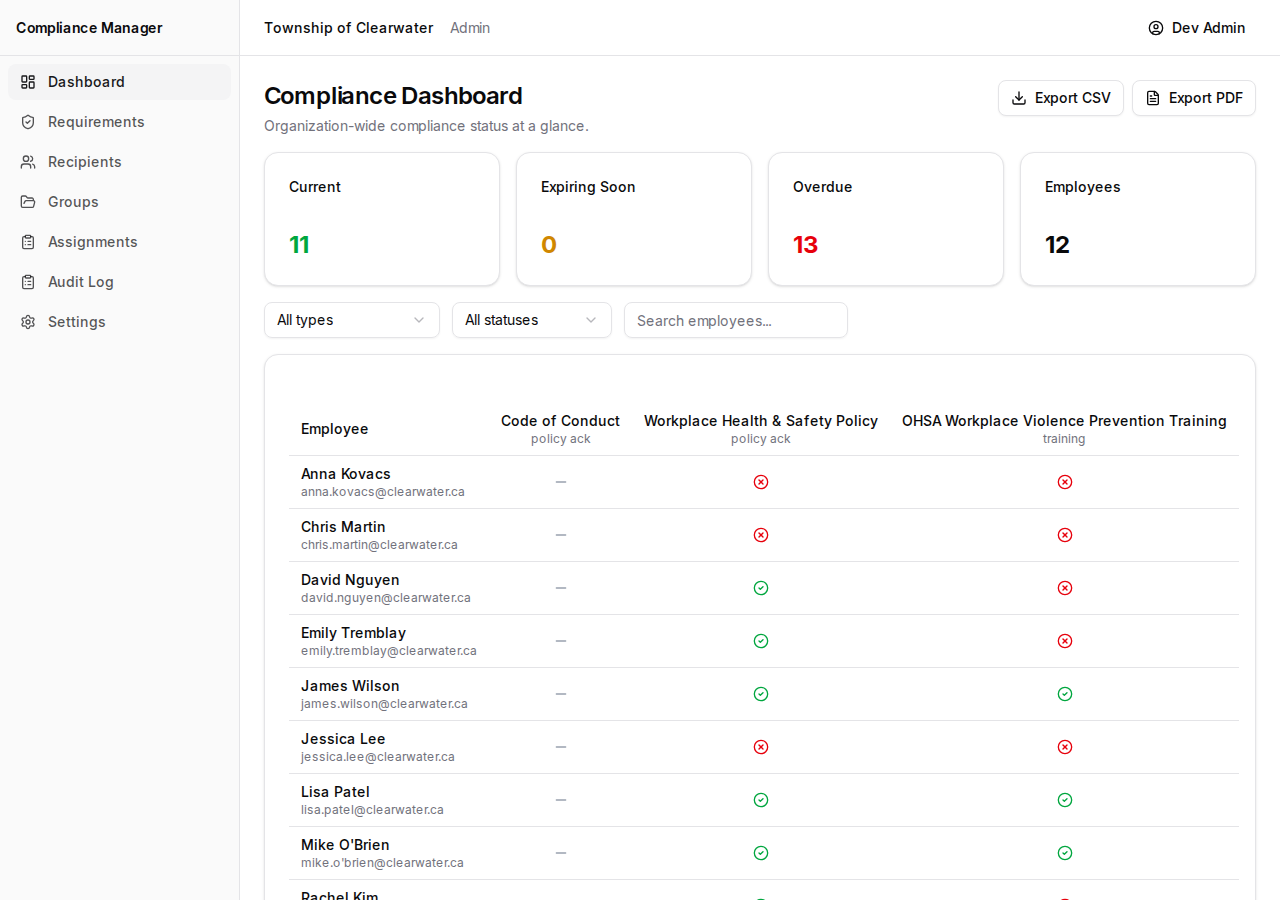The image size is (1280, 900).
Task: Click Lisa Patel current OHSA training checkmark
Action: [1065, 800]
